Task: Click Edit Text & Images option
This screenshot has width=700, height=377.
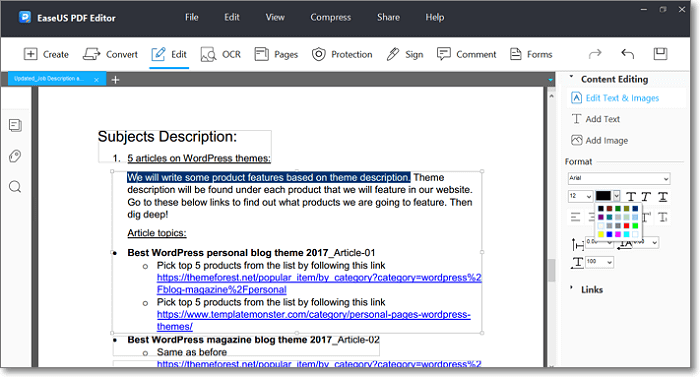Action: point(615,98)
